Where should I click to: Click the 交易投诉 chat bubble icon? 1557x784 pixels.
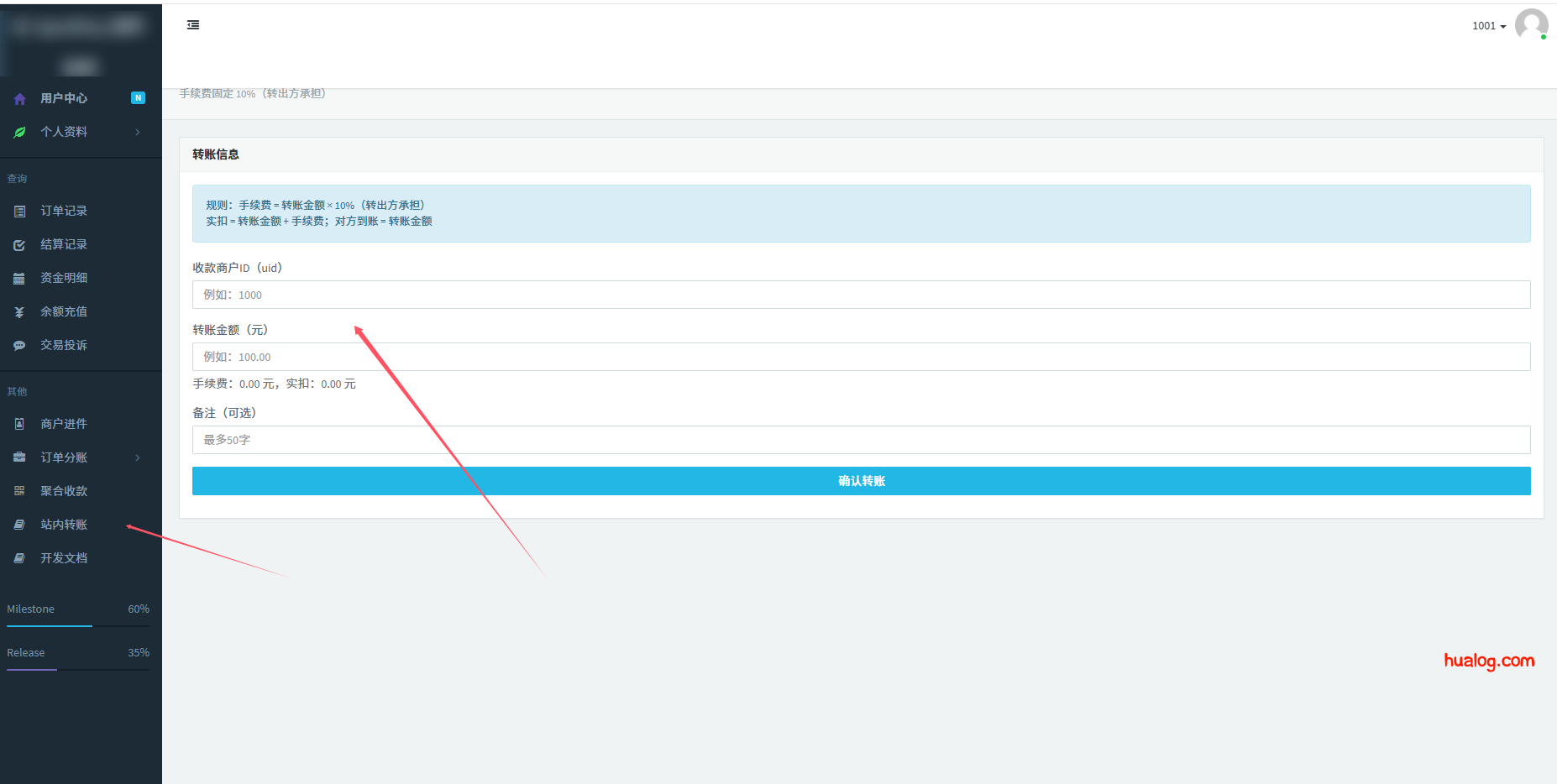tap(19, 346)
